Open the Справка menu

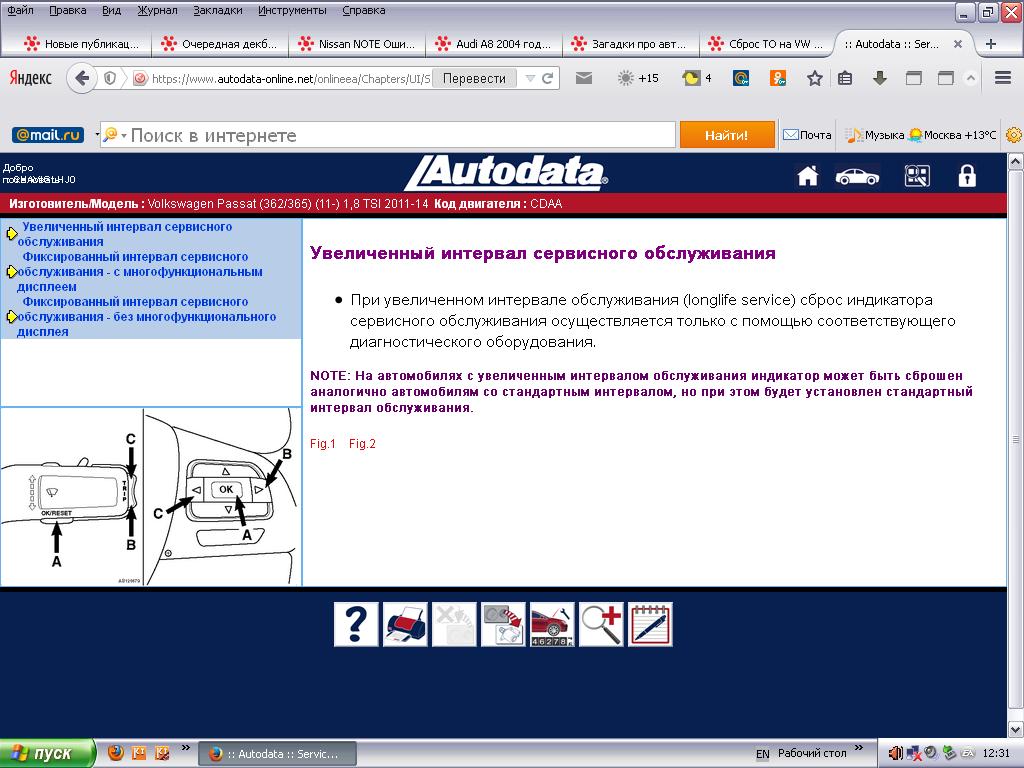pos(364,10)
